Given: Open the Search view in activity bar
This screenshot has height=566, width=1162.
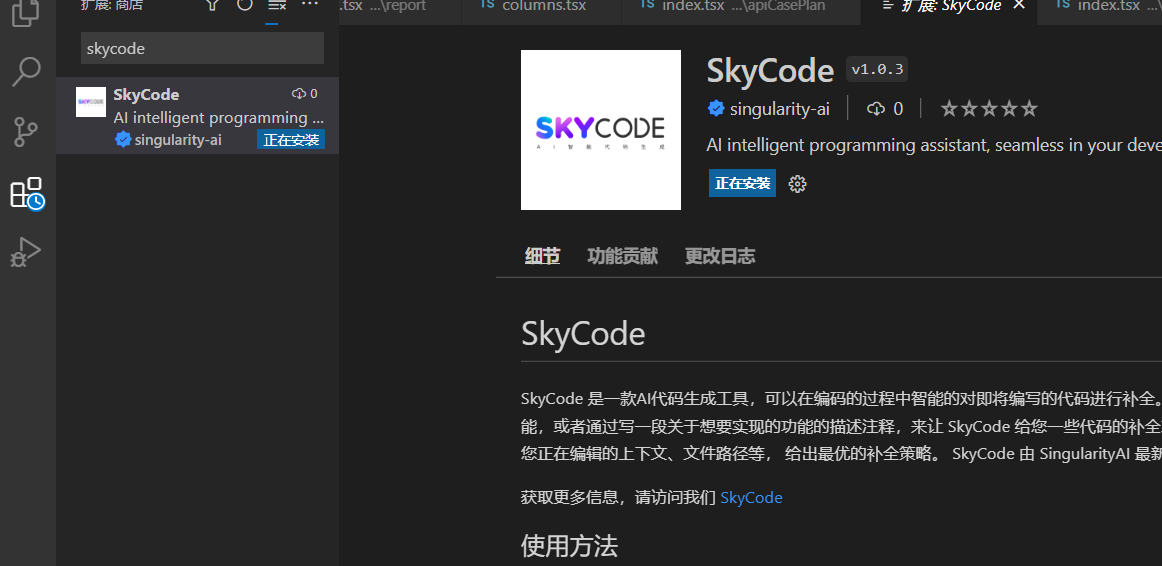Looking at the screenshot, I should pos(27,72).
